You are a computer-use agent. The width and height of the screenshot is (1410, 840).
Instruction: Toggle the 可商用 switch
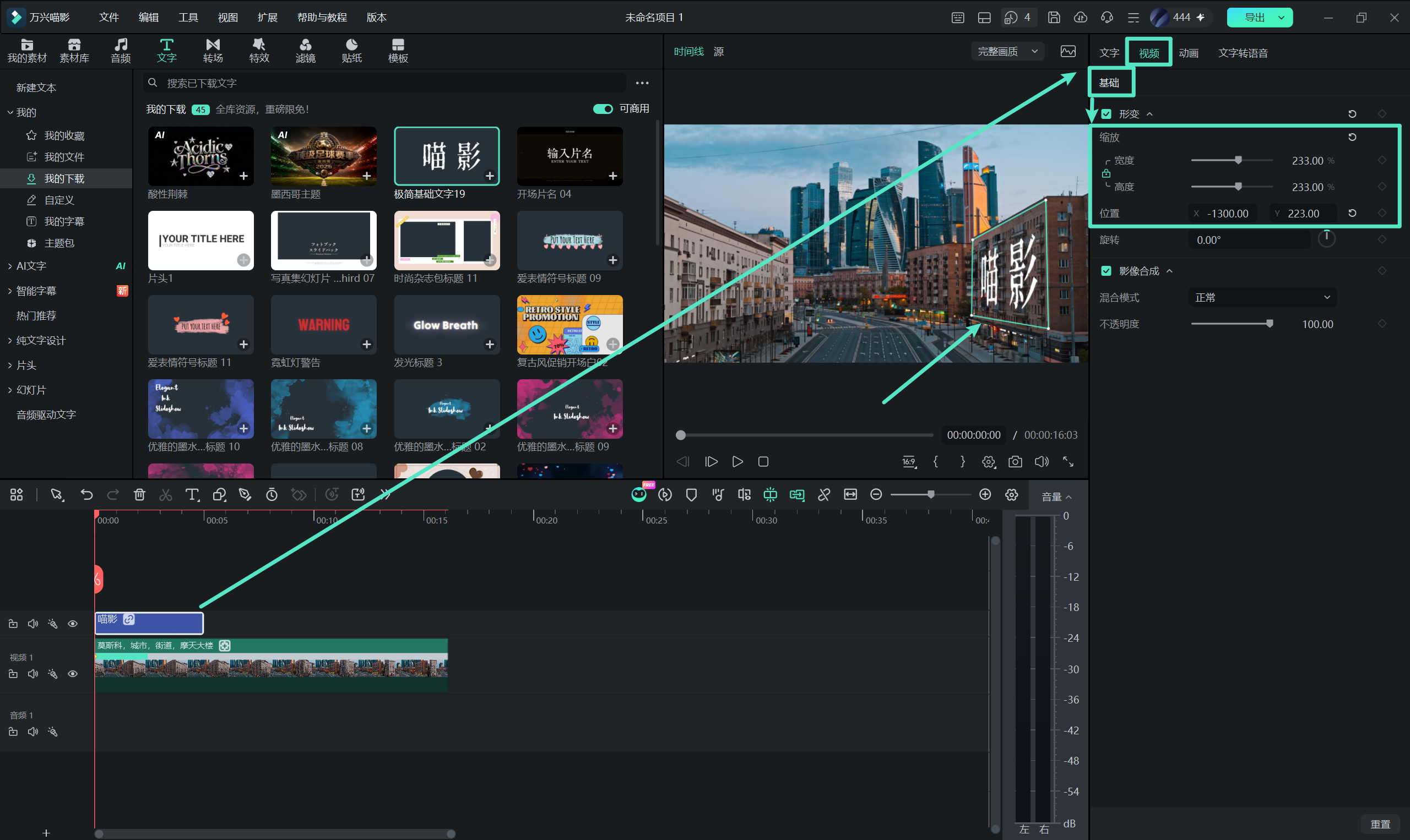(x=603, y=108)
